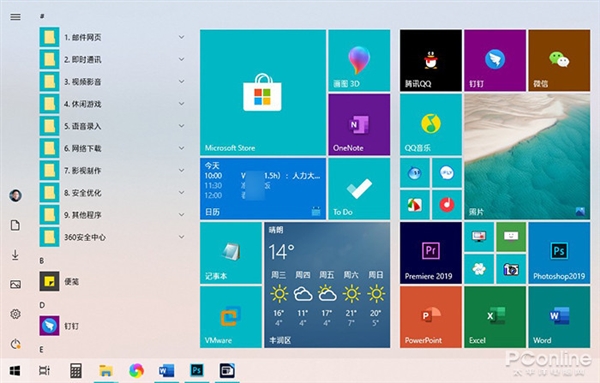The height and width of the screenshot is (383, 600).
Task: Open the colorful browser taskbar icon
Action: (x=136, y=370)
